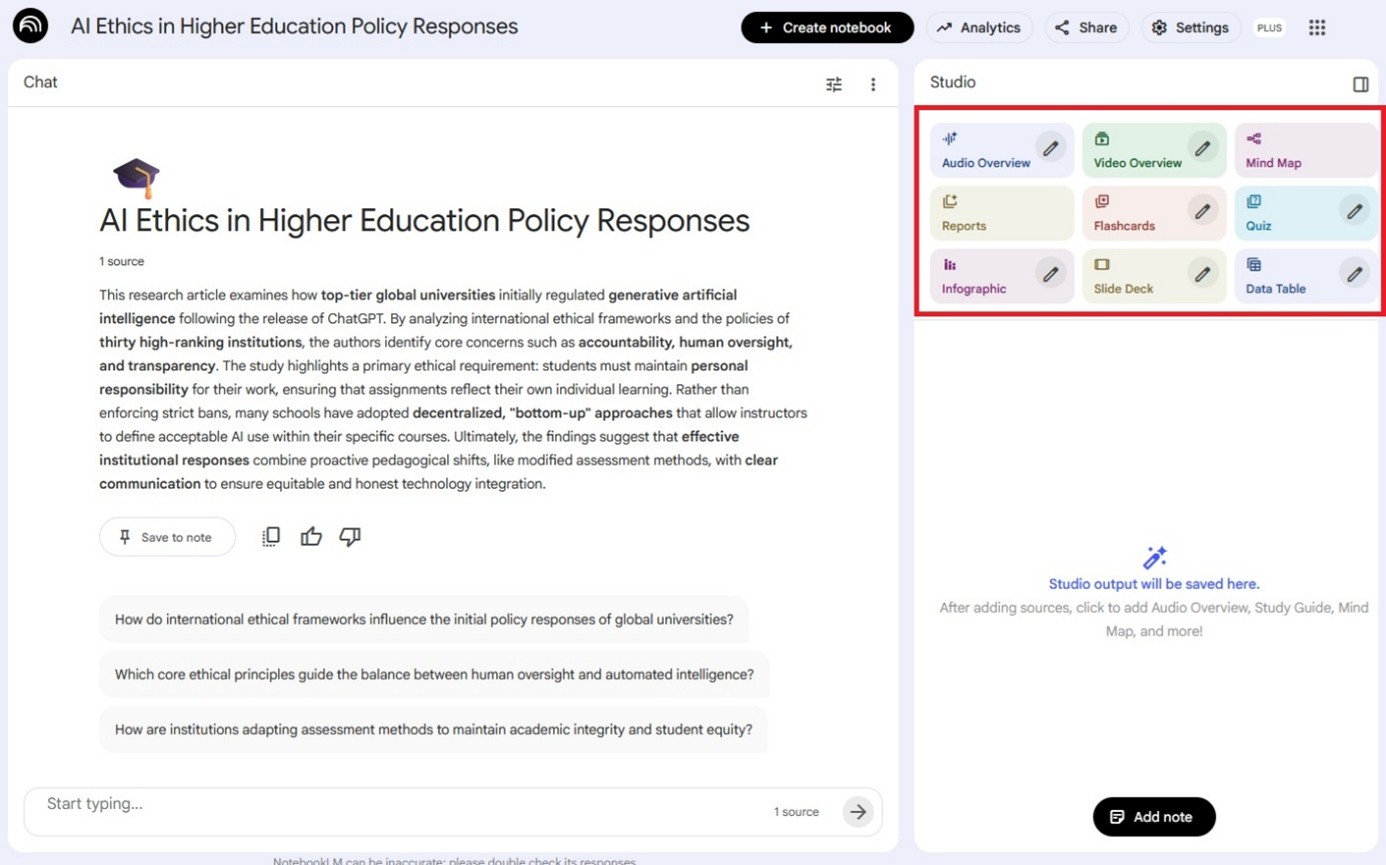Send the message with the arrow button

857,812
